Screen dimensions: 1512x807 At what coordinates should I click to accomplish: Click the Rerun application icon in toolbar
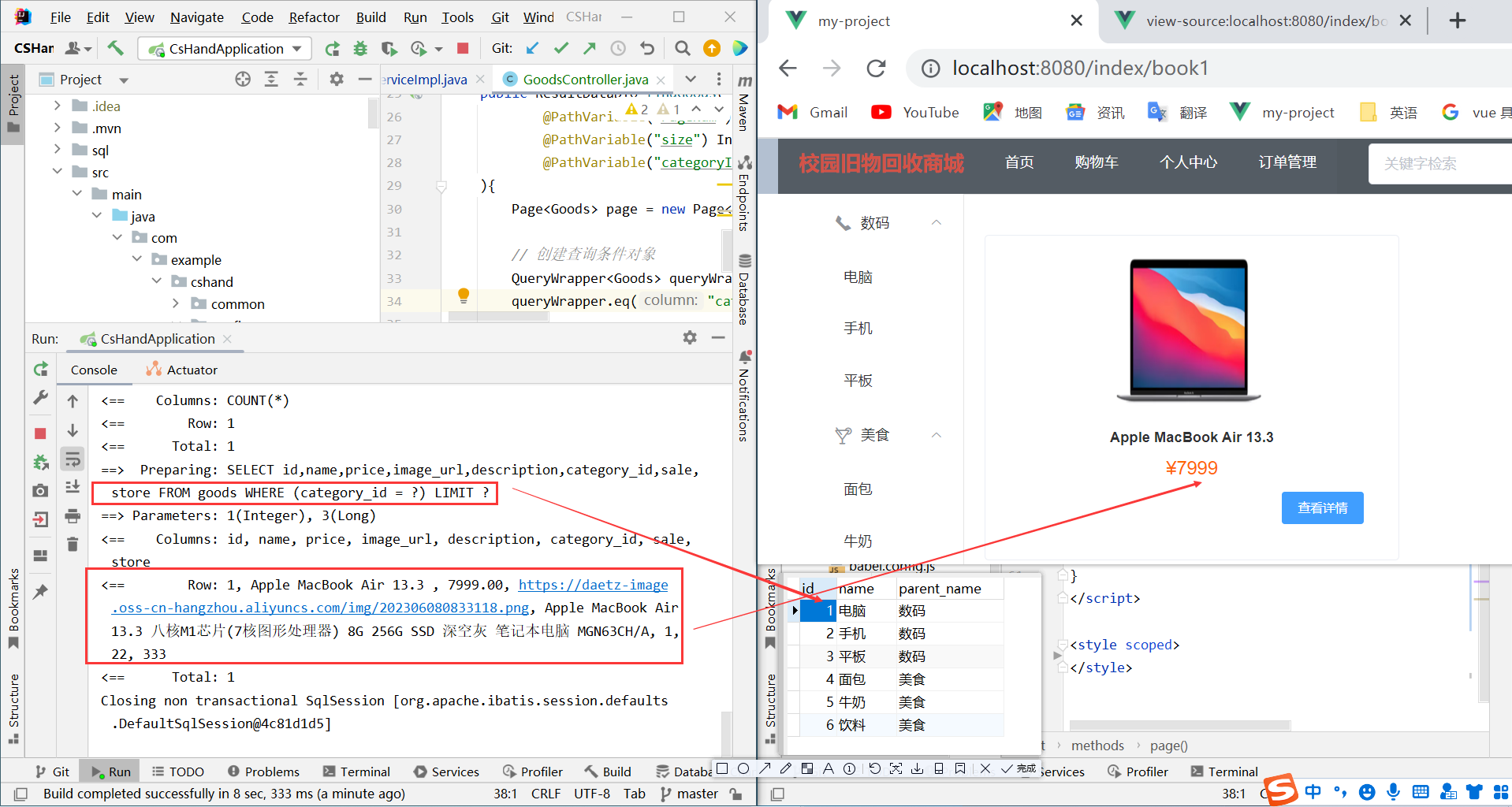coord(333,49)
